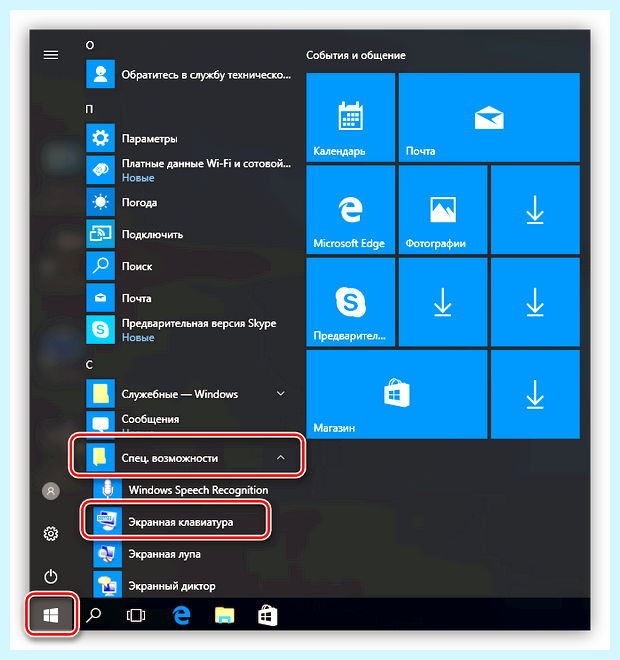The height and width of the screenshot is (660, 620).
Task: Open Предварительная версия Skype list icon
Action: point(100,330)
